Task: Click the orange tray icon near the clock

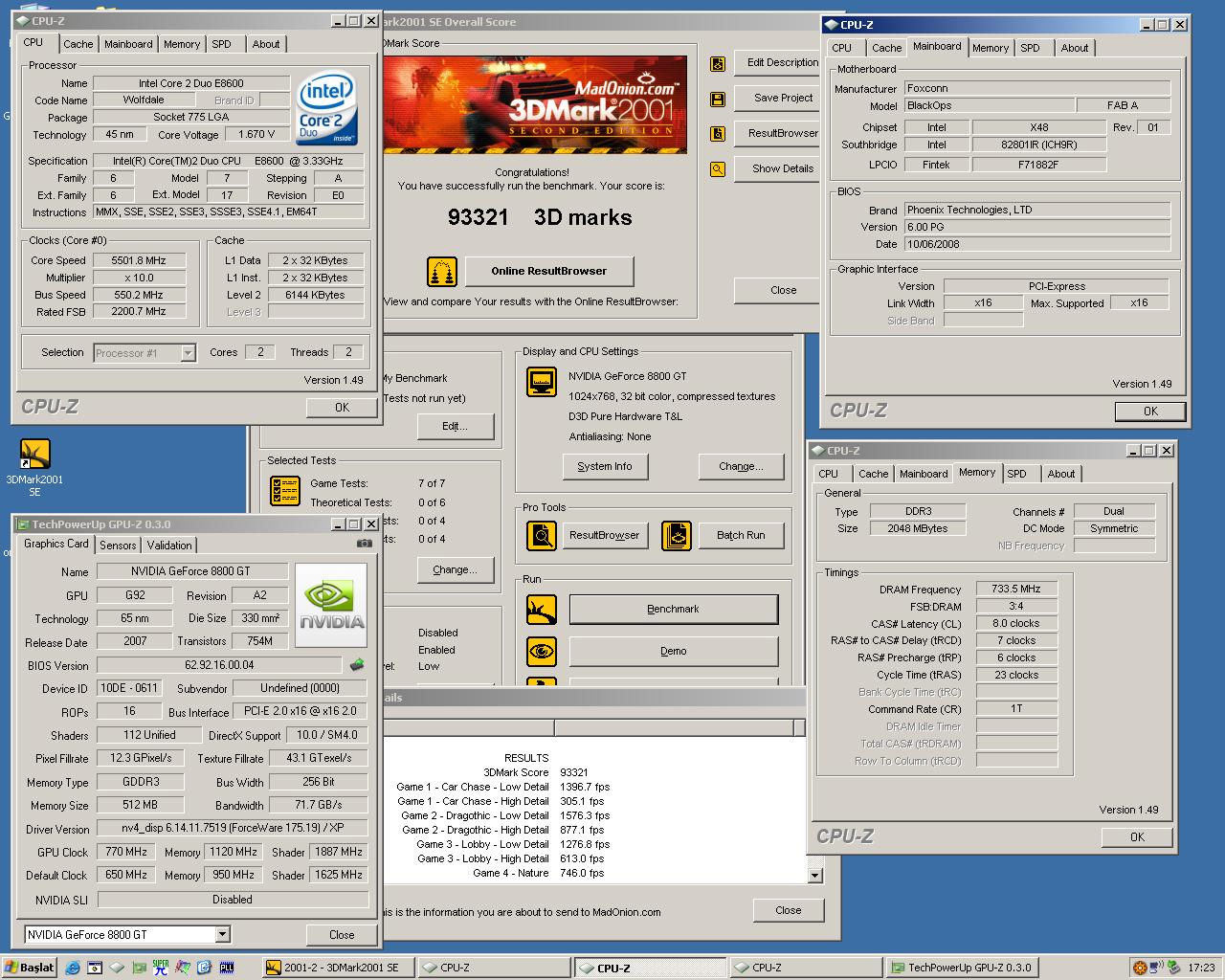Action: (x=1139, y=968)
